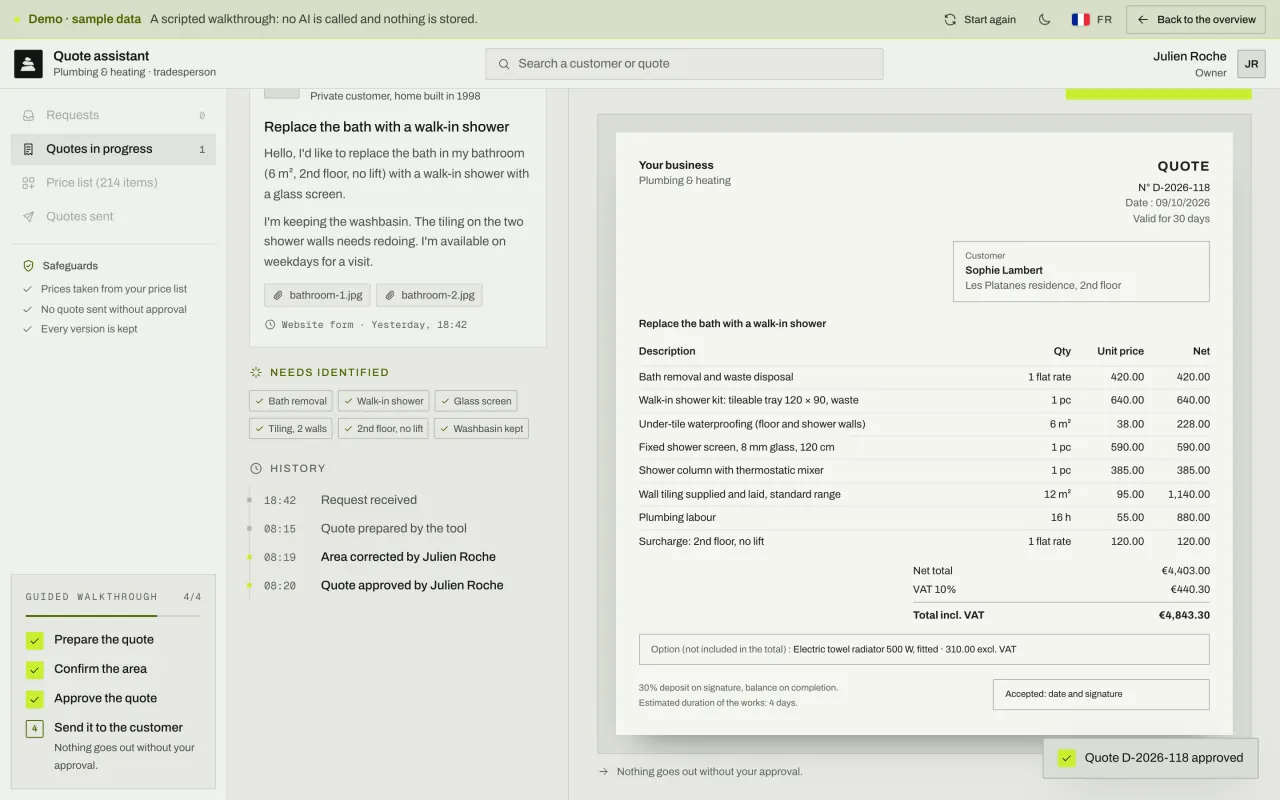Toggle the Confirm the area checkbox

pos(35,670)
